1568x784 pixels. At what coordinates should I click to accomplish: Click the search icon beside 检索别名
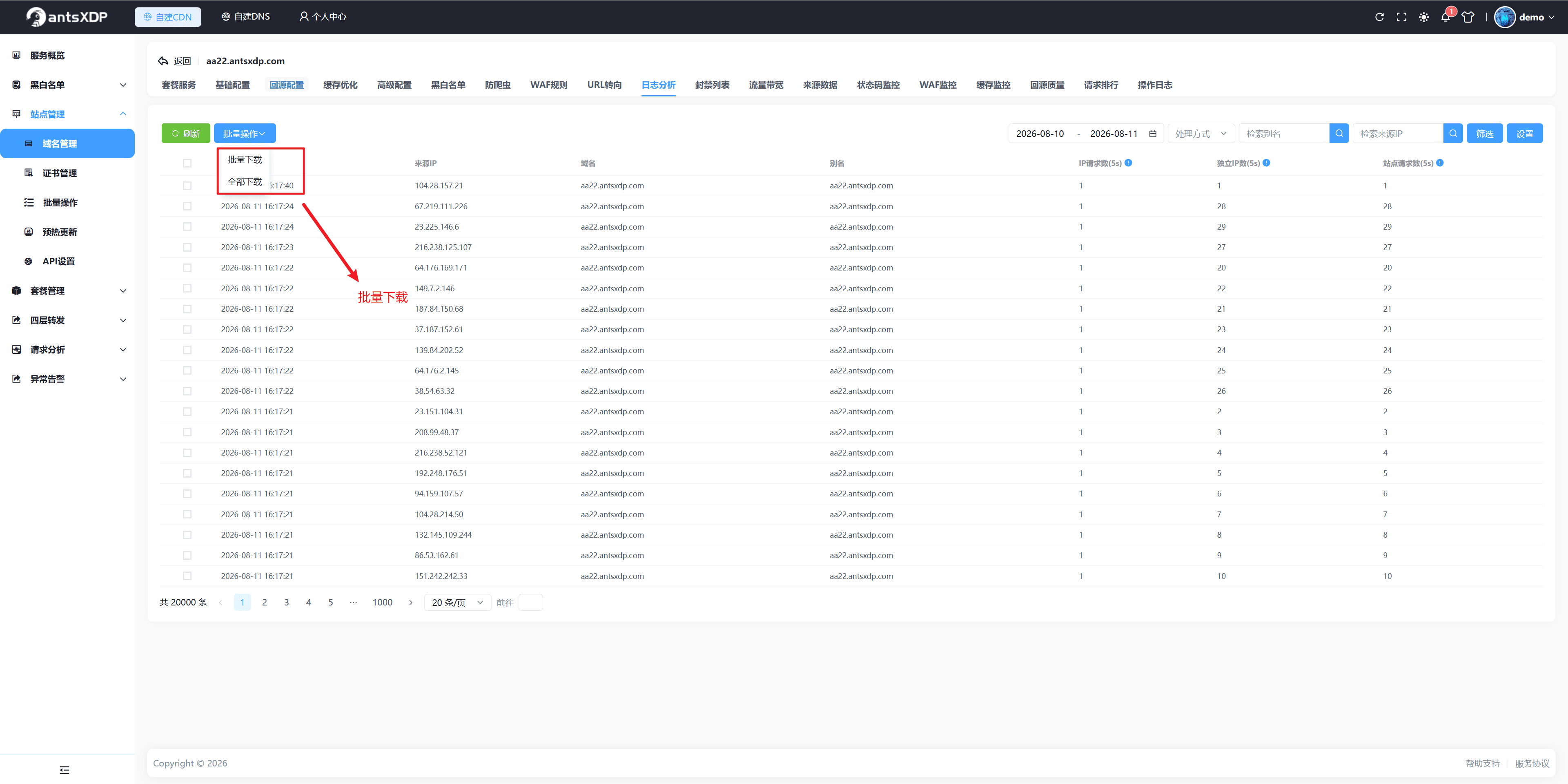[1339, 134]
